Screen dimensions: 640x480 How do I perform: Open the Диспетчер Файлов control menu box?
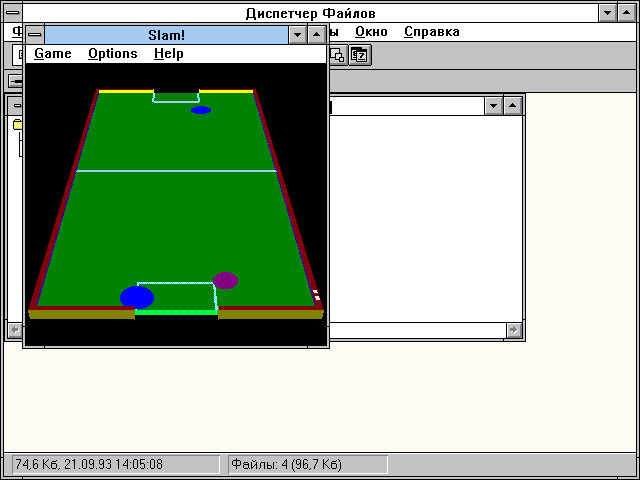point(13,13)
